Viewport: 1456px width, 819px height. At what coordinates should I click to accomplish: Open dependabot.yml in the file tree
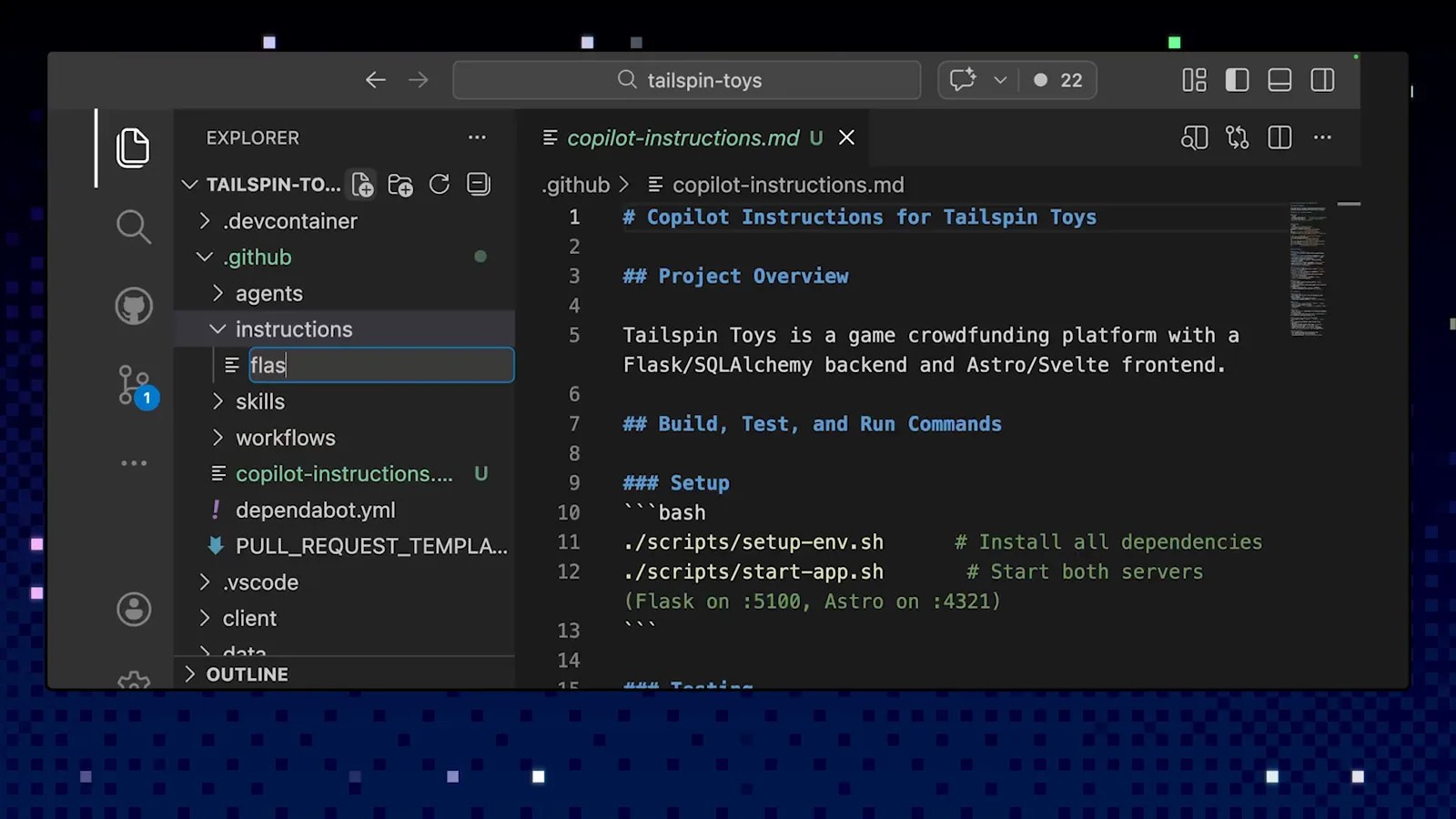coord(316,511)
